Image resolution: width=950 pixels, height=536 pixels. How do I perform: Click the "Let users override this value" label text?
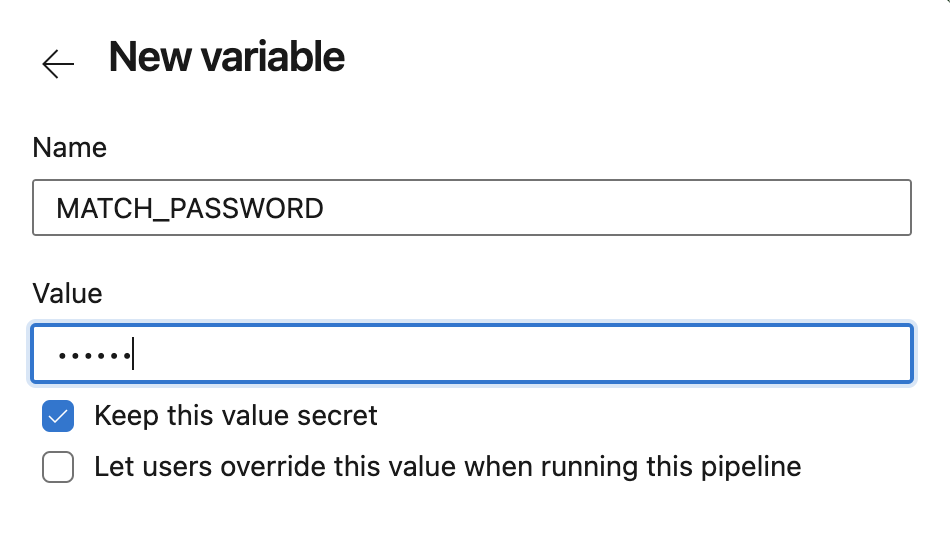(447, 467)
